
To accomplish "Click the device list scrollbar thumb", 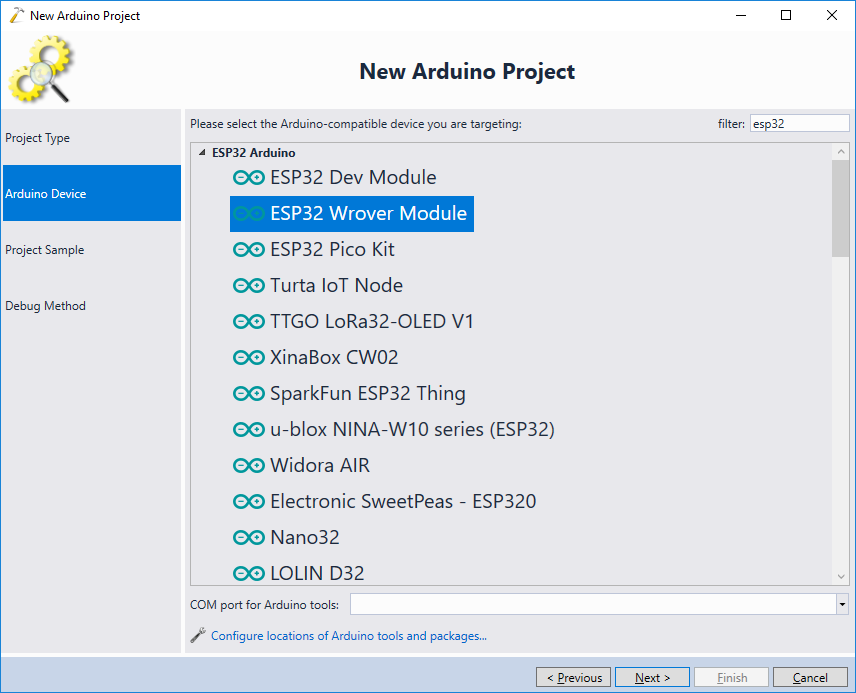I will 841,208.
